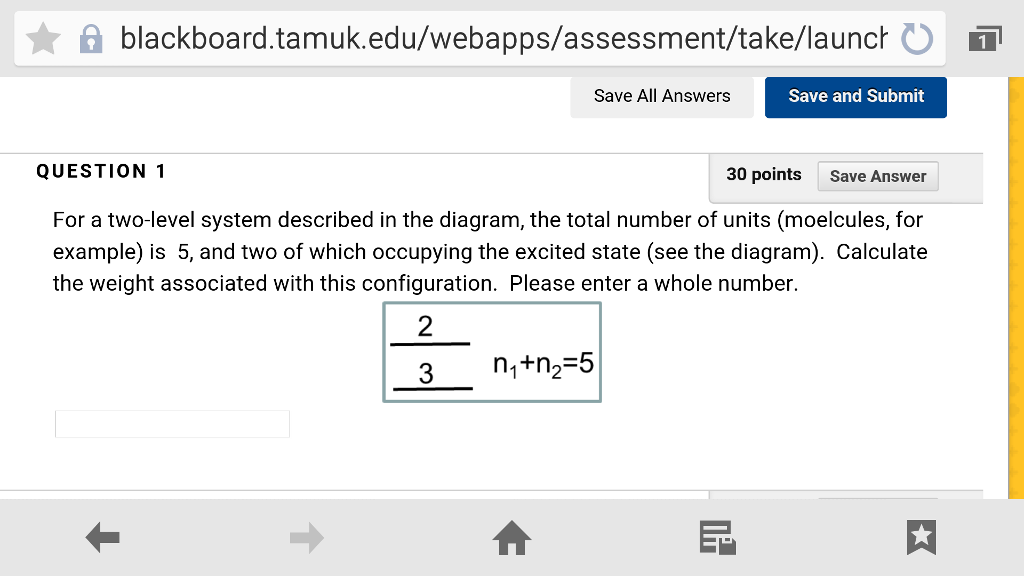Image resolution: width=1024 pixels, height=576 pixels.
Task: Click the padlock security icon
Action: [x=91, y=39]
